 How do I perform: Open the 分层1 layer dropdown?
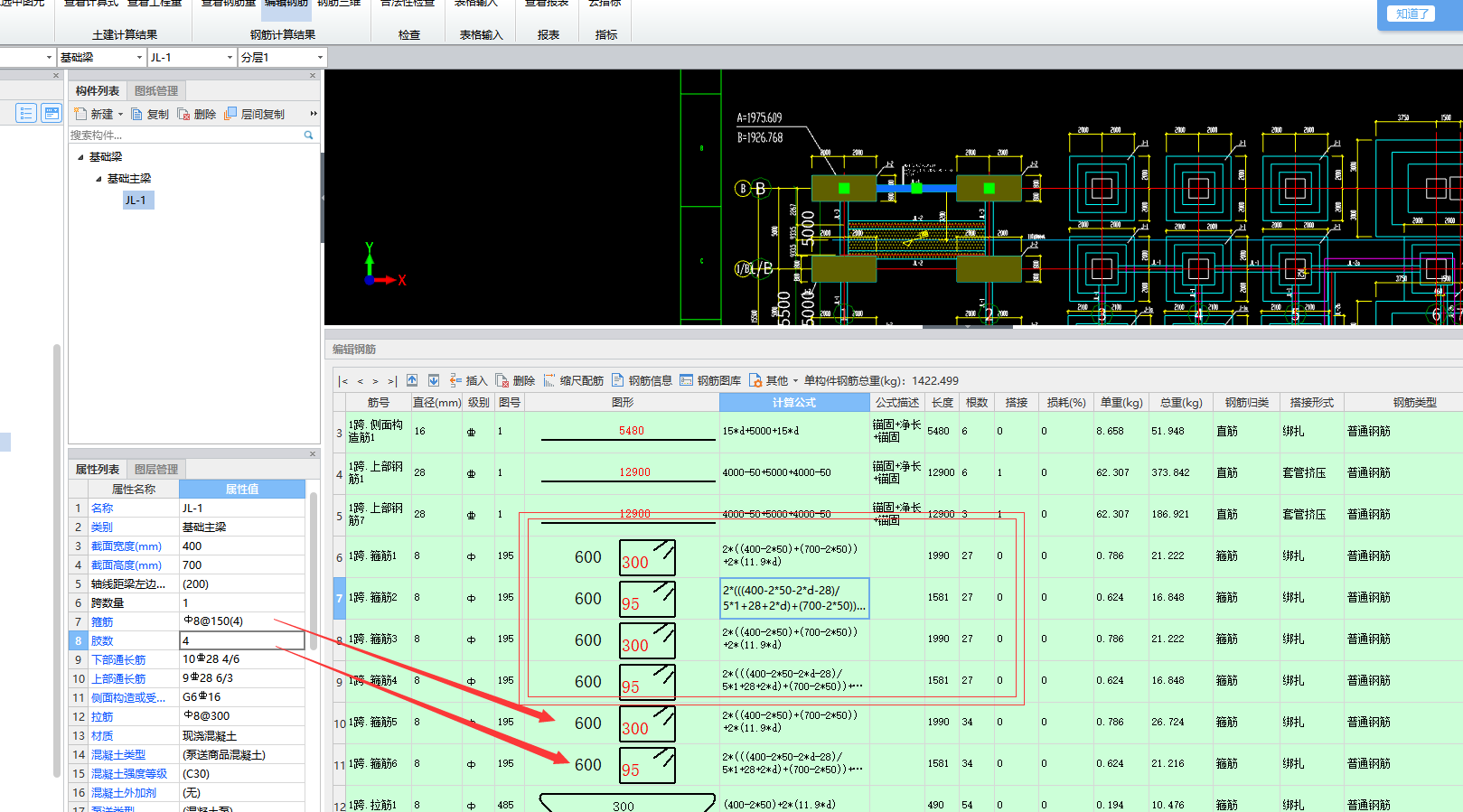point(320,58)
